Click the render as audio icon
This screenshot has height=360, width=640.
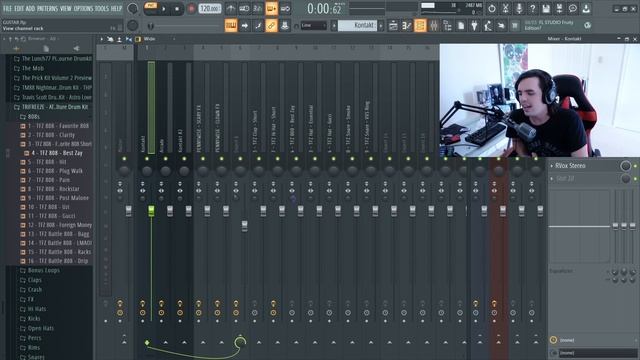click(559, 8)
